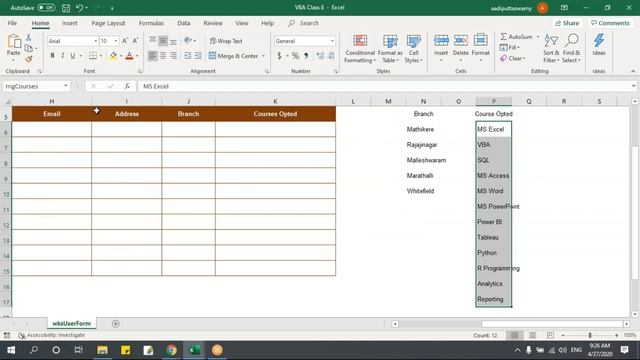Open the General number format dropdown
This screenshot has height=360, width=640.
click(332, 41)
